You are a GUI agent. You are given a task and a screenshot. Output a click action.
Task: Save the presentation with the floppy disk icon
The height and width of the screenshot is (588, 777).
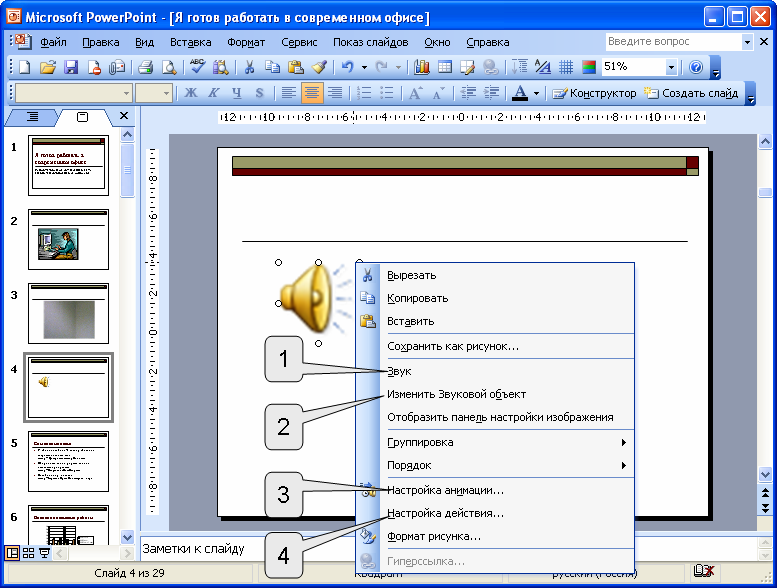click(71, 67)
